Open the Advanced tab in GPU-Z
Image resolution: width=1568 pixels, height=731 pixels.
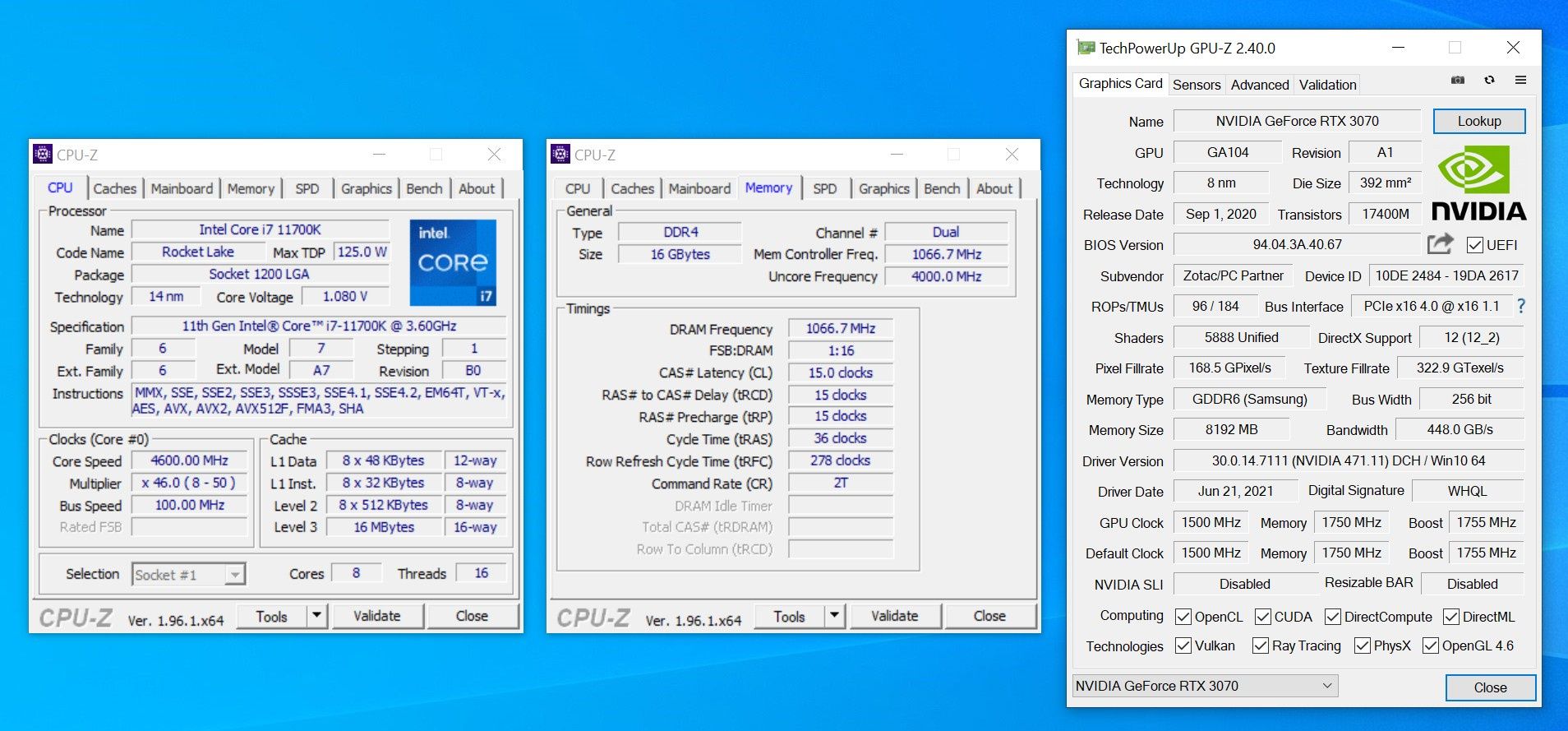(x=1260, y=85)
